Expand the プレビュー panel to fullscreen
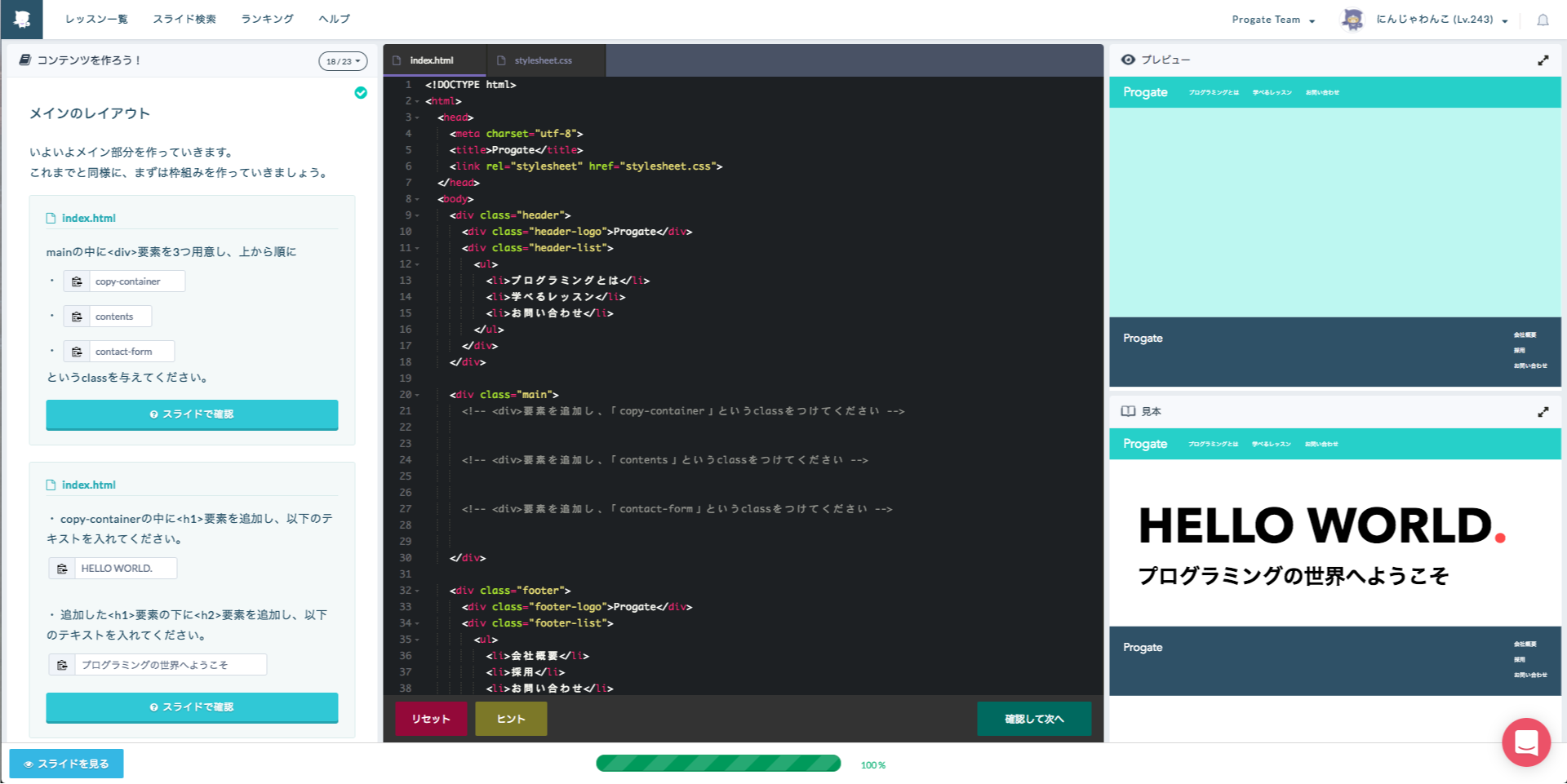This screenshot has height=784, width=1567. click(x=1544, y=60)
